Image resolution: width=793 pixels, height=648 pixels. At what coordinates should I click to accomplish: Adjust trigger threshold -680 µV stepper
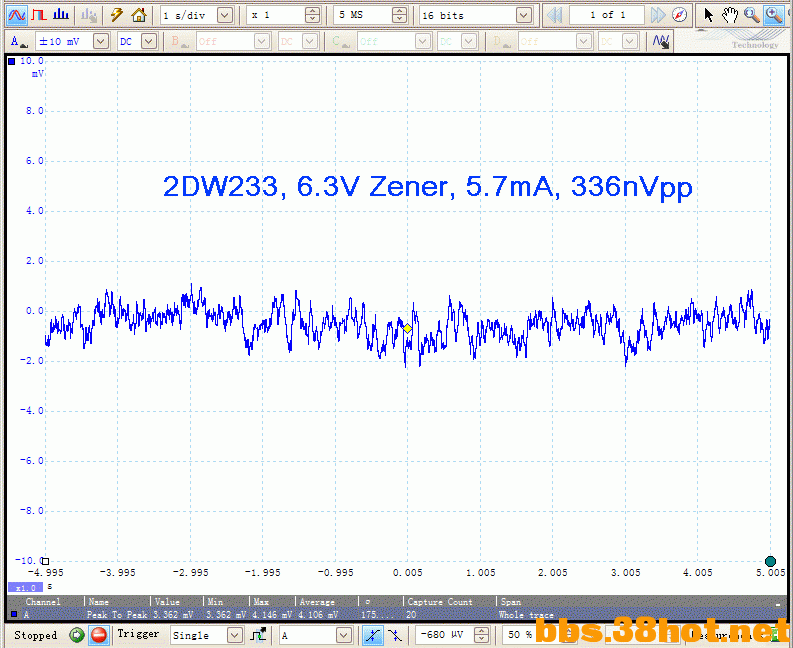(482, 635)
